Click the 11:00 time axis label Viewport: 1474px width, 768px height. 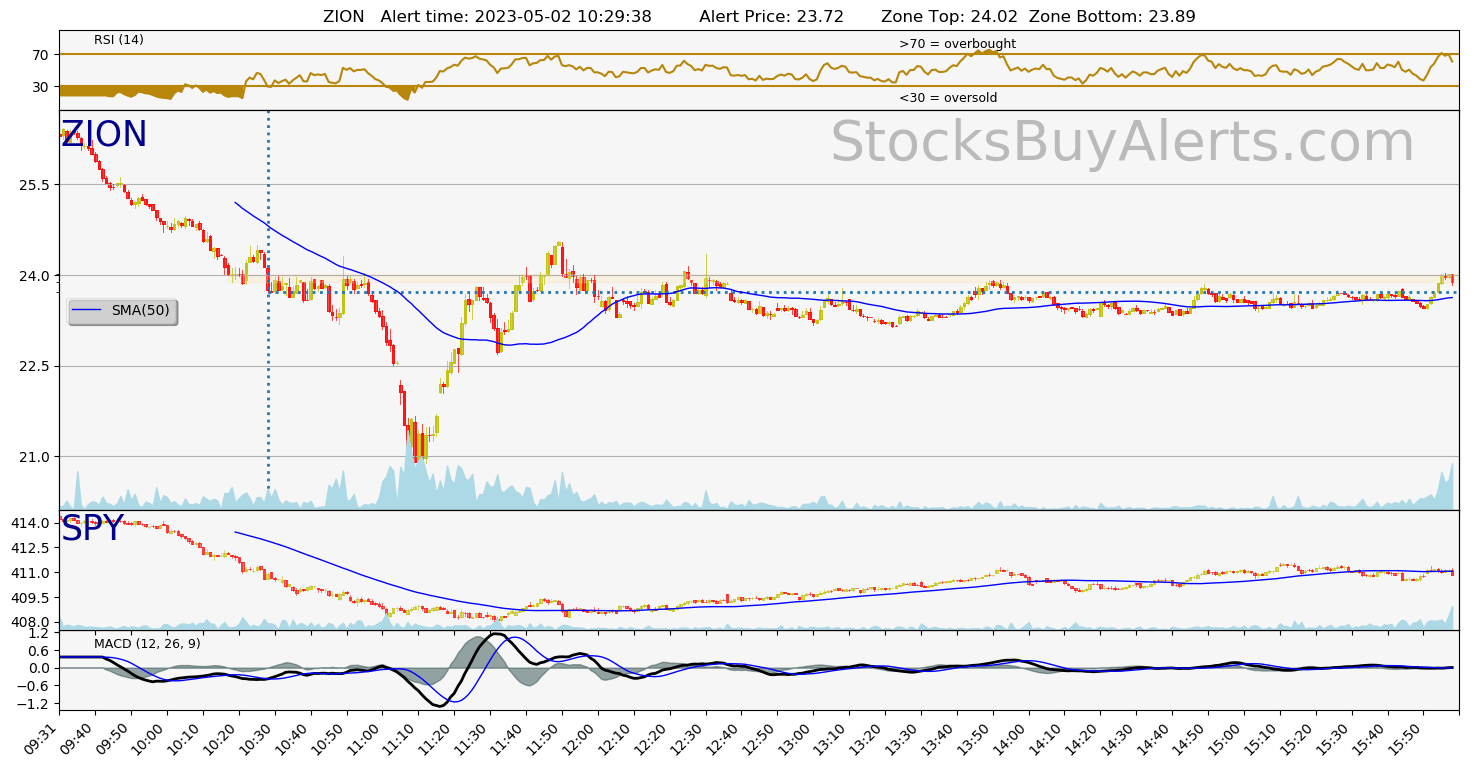pos(364,738)
